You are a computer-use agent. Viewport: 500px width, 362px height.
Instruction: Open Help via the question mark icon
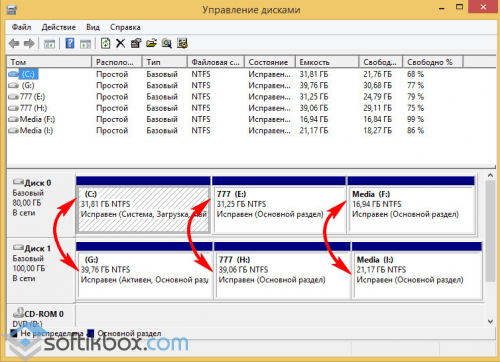click(x=70, y=43)
